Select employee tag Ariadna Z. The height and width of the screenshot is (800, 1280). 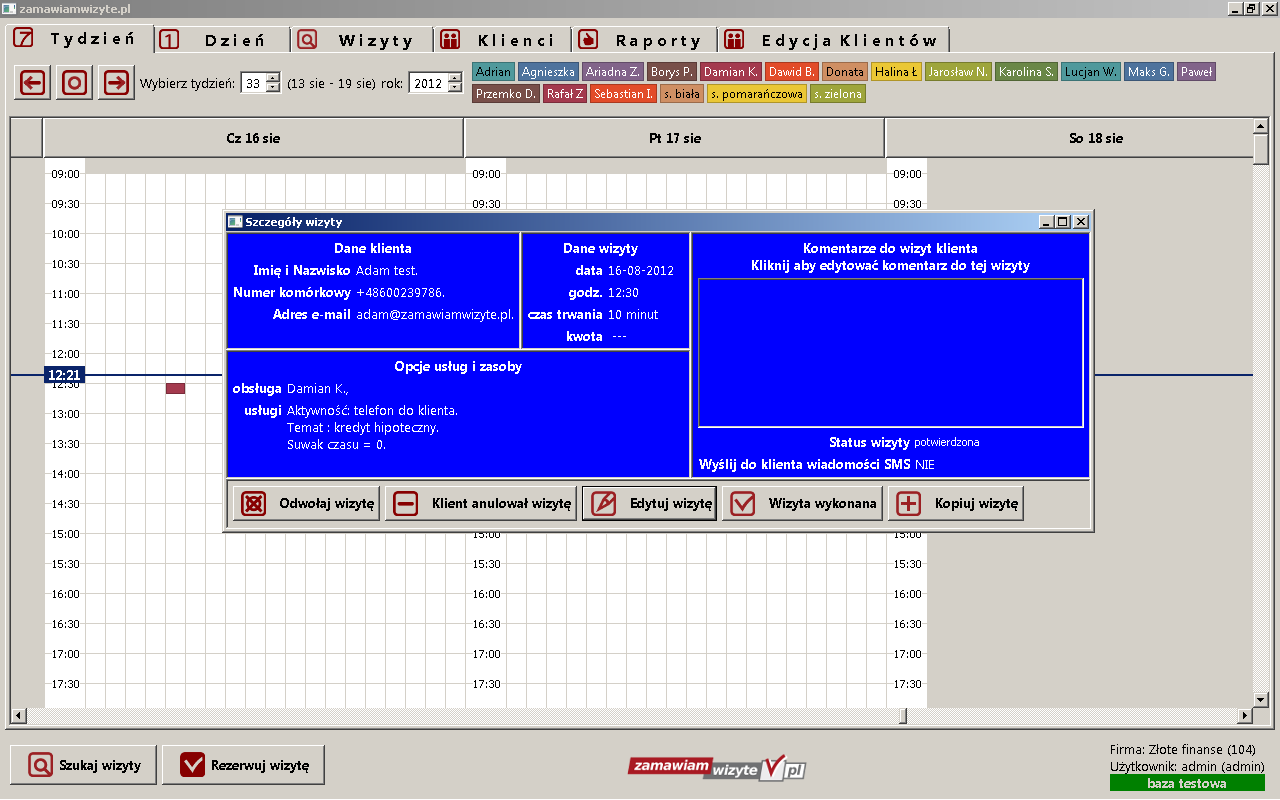[x=612, y=72]
